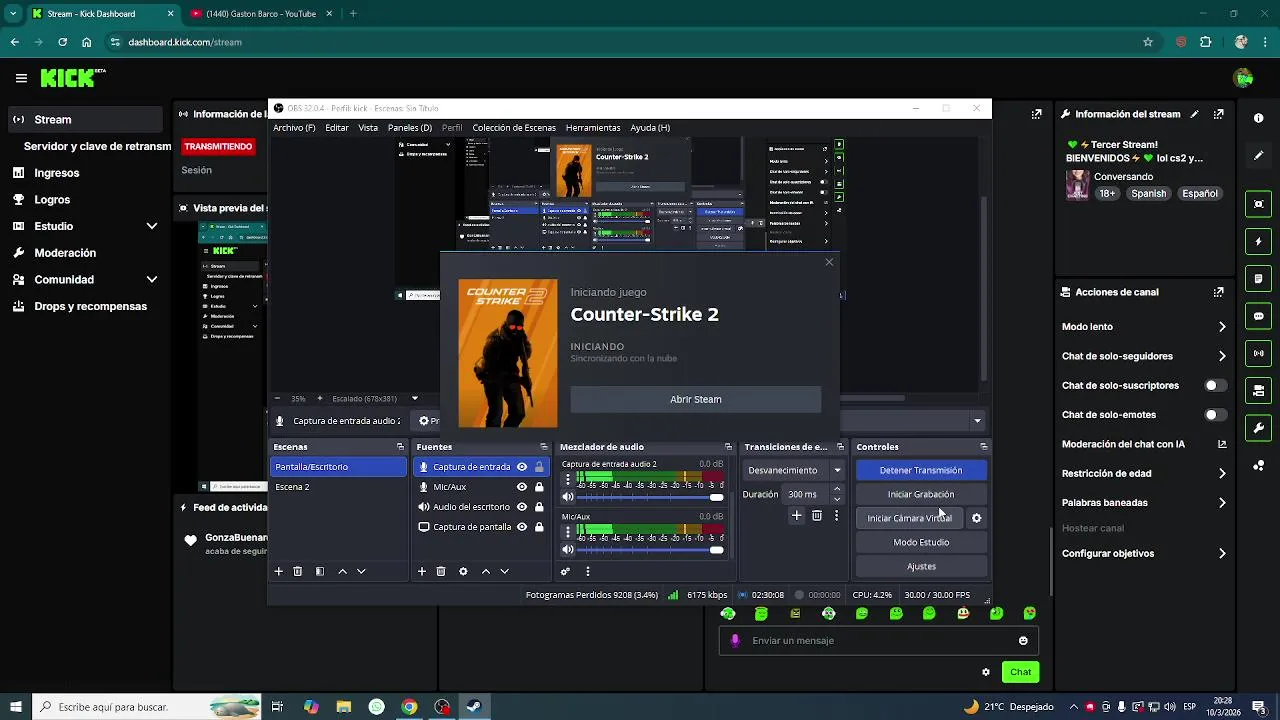Image resolution: width=1280 pixels, height=720 pixels.
Task: Open Archivo menu in OBS
Action: (294, 128)
